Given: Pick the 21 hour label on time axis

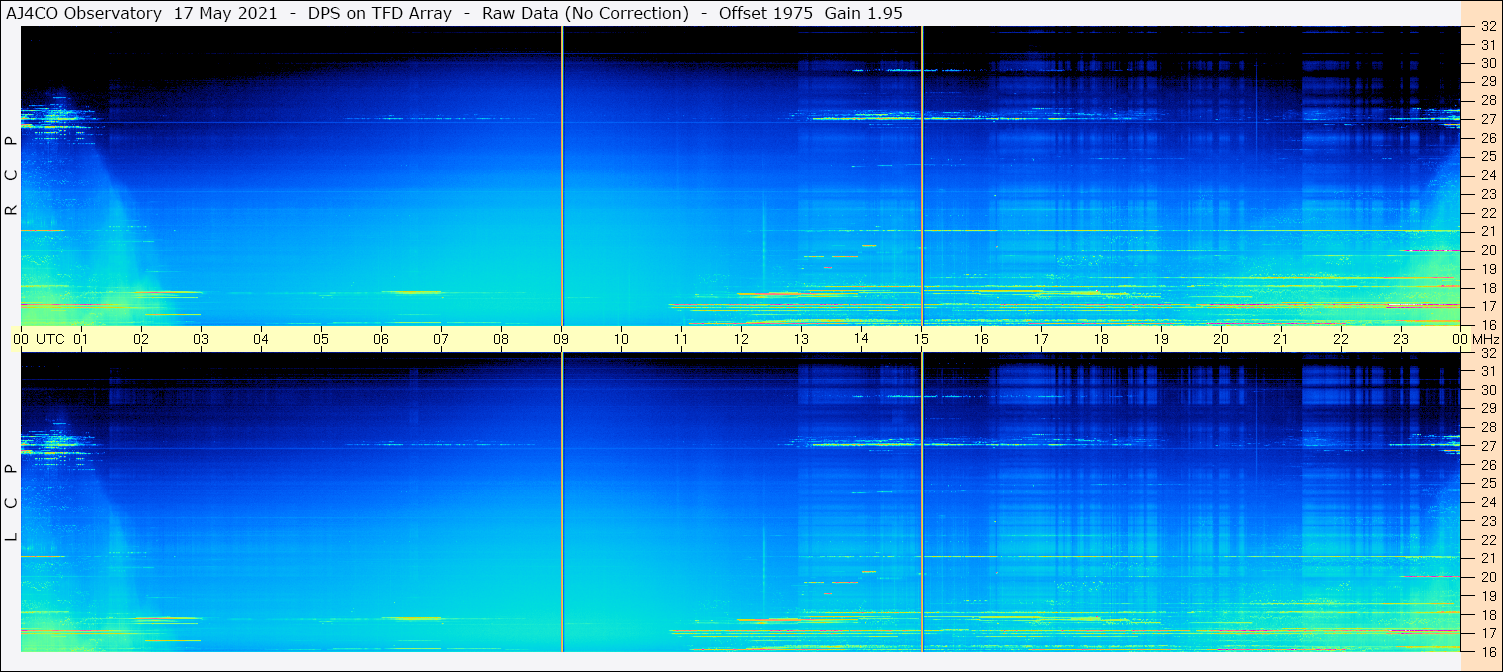Looking at the screenshot, I should 1281,339.
